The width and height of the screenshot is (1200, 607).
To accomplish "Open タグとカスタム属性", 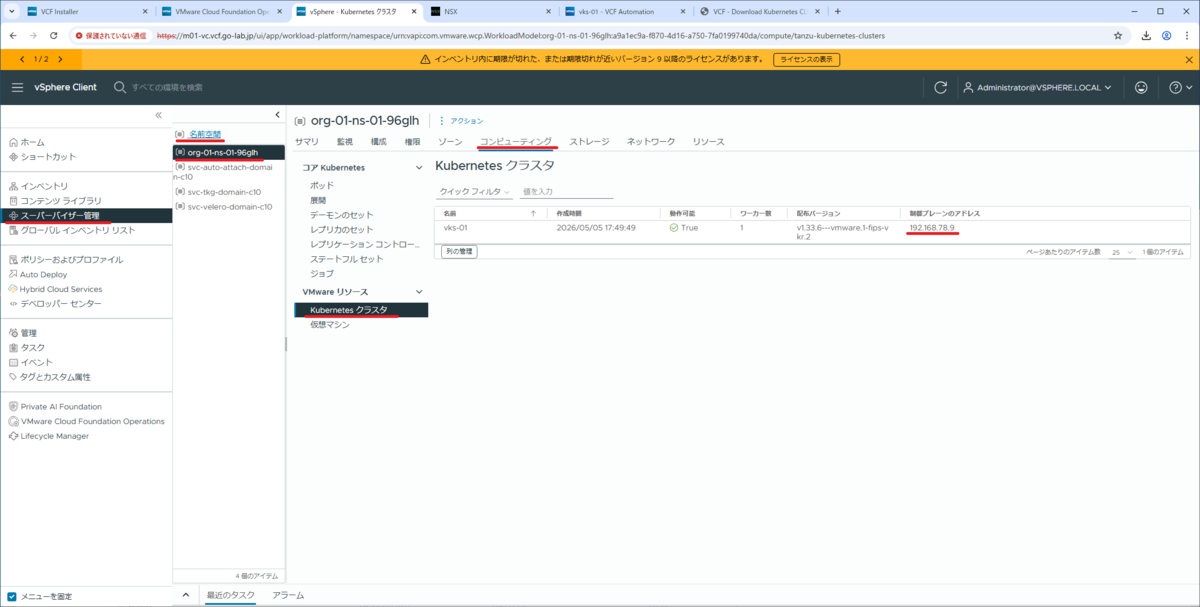I will coord(55,377).
